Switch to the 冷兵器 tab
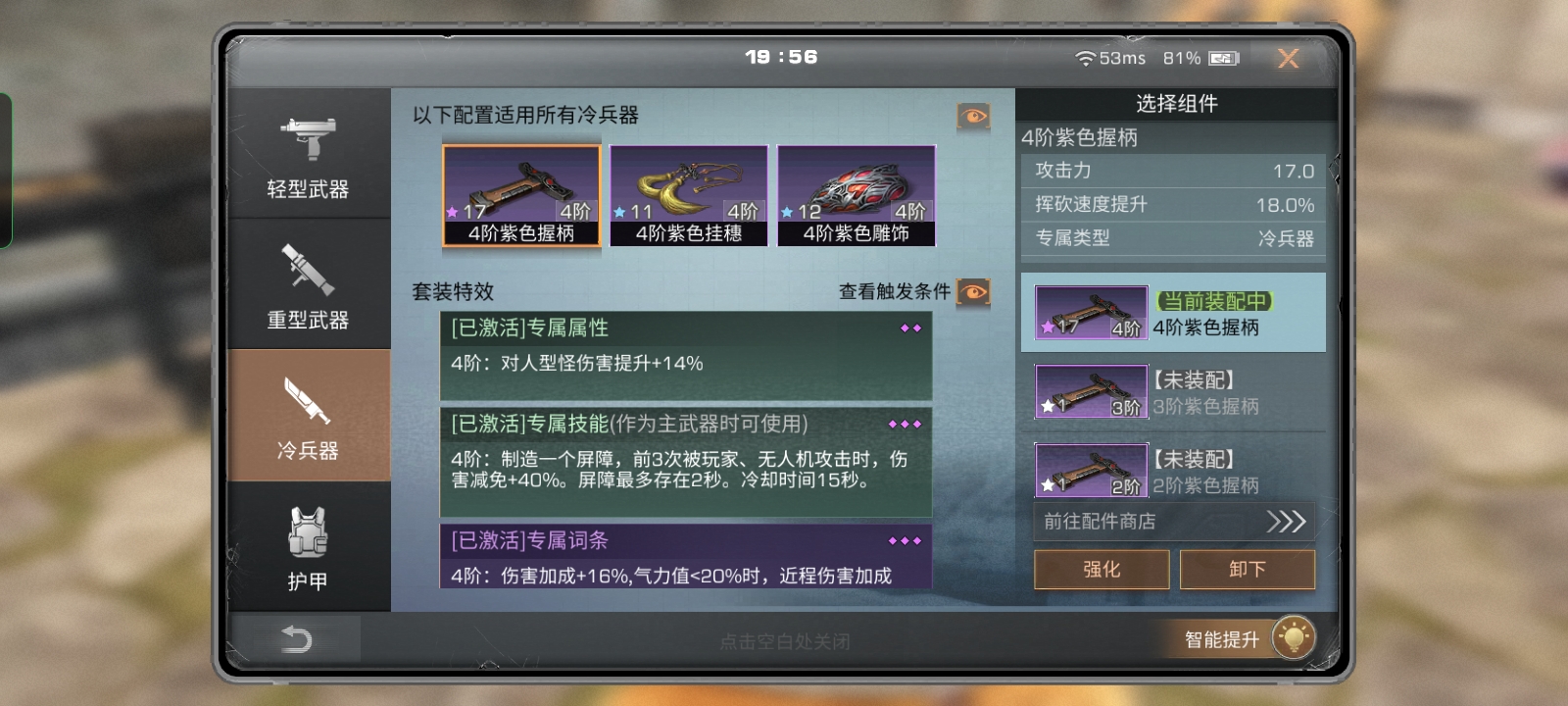The image size is (1568, 706). [x=309, y=416]
